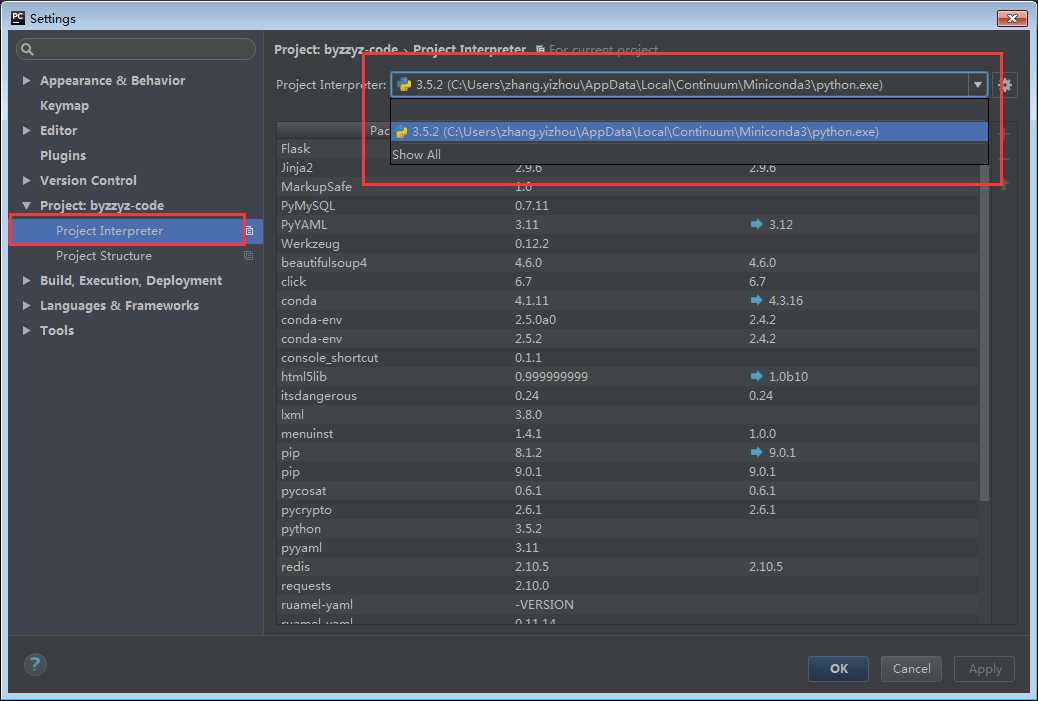1038x701 pixels.
Task: Open the interpreter gear settings icon
Action: tap(1005, 85)
